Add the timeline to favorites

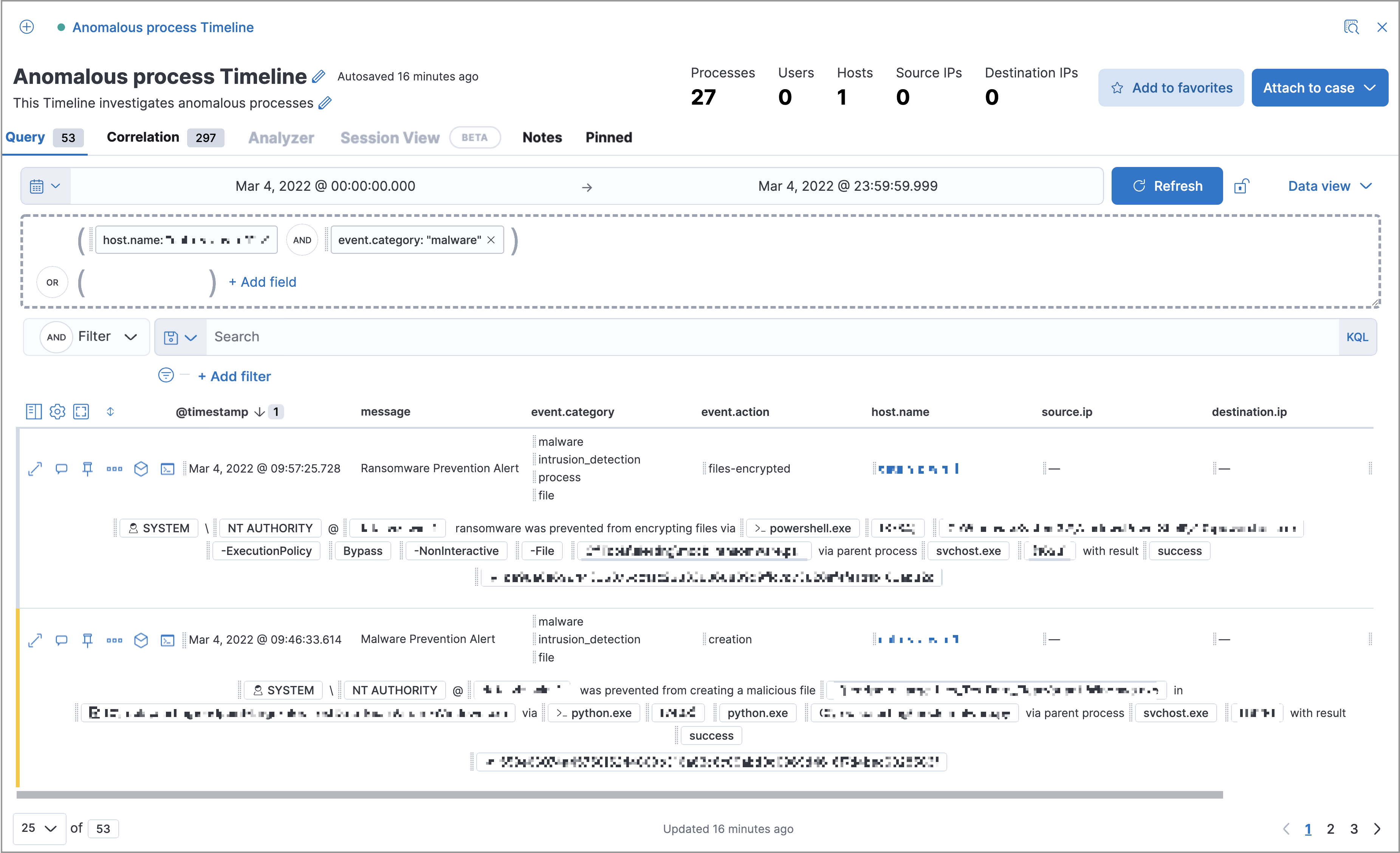click(1171, 88)
